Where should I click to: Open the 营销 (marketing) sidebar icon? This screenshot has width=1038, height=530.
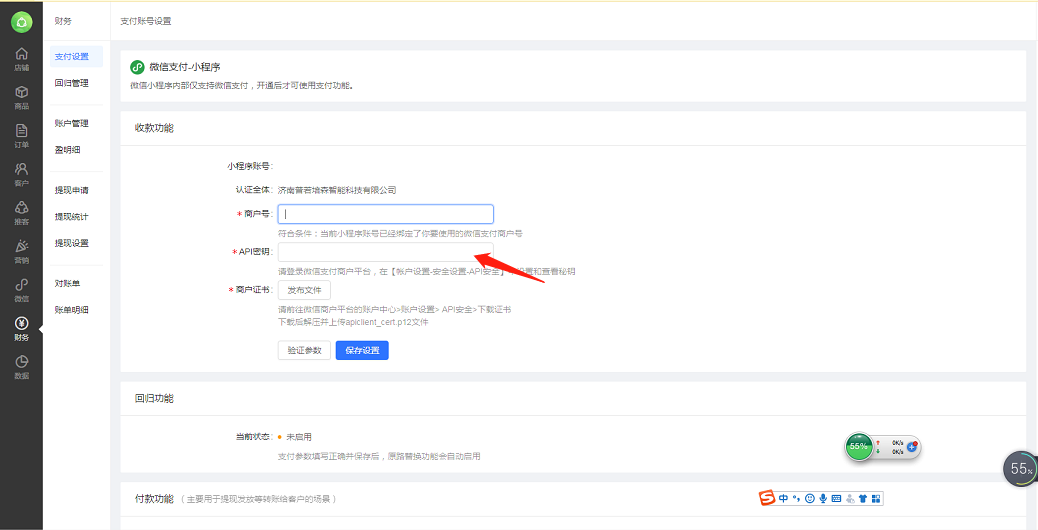coord(21,252)
